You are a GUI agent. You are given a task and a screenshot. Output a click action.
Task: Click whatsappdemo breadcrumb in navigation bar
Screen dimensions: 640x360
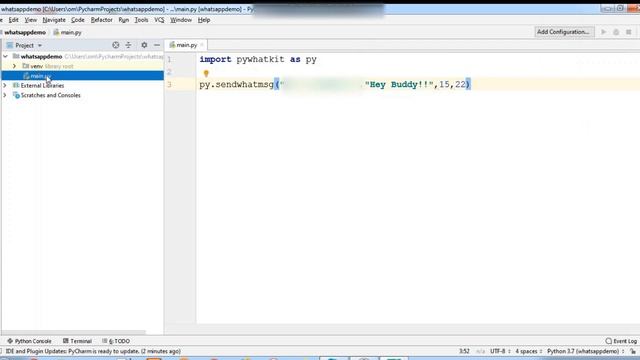(25, 32)
